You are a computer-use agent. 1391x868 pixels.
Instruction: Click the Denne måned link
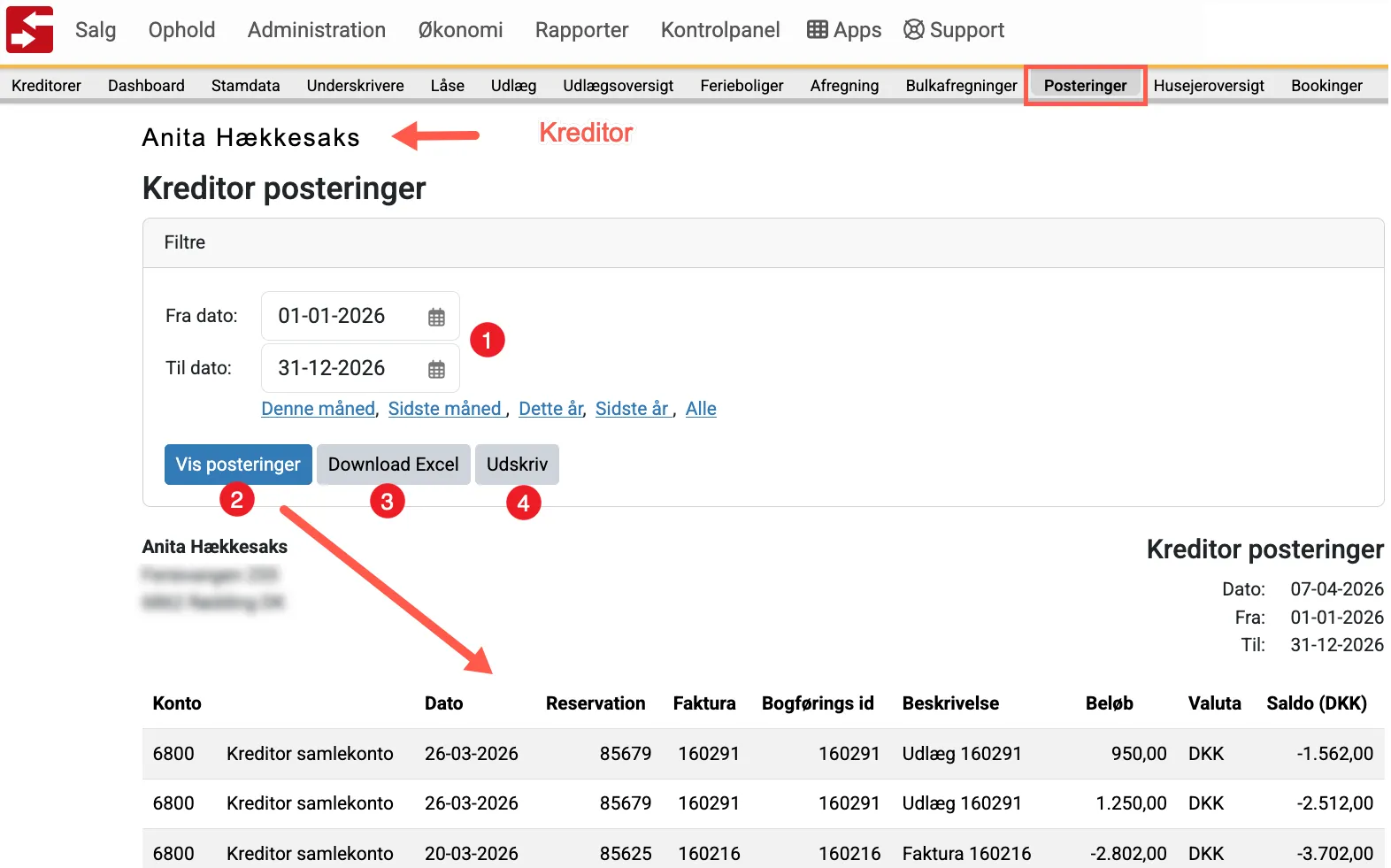tap(319, 409)
